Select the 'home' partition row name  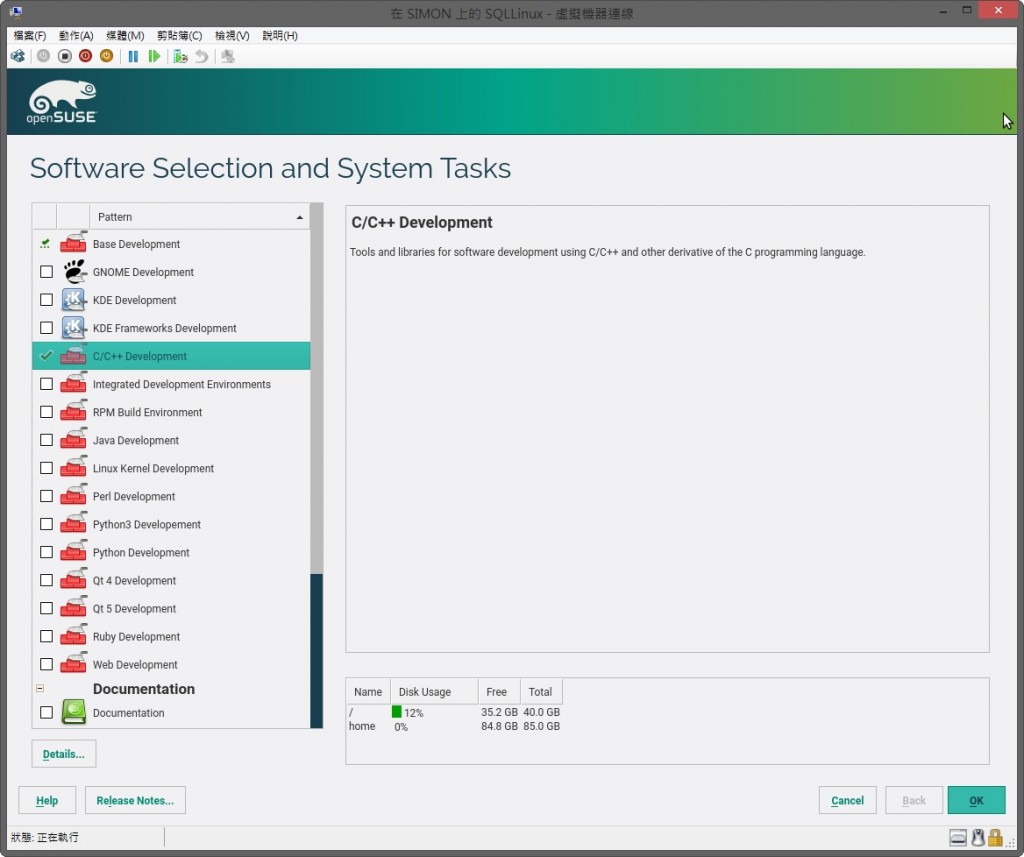(x=362, y=726)
